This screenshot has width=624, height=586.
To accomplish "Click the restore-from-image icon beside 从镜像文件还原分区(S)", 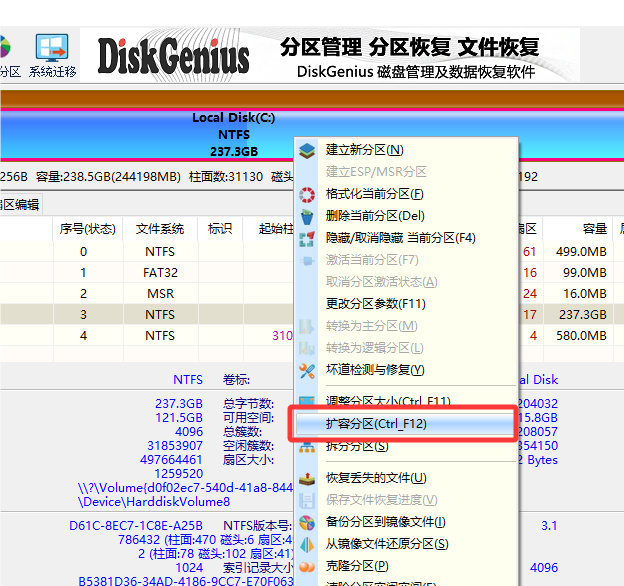I will (x=307, y=545).
